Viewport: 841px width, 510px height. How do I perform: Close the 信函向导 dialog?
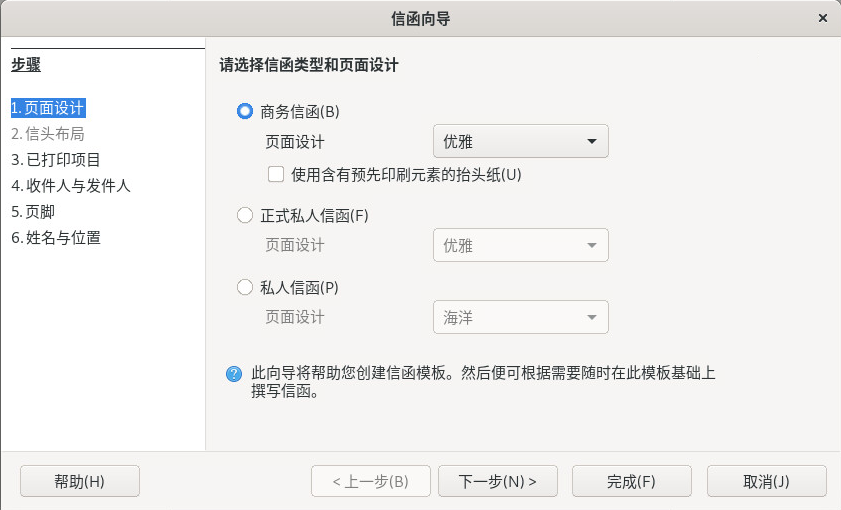(823, 18)
